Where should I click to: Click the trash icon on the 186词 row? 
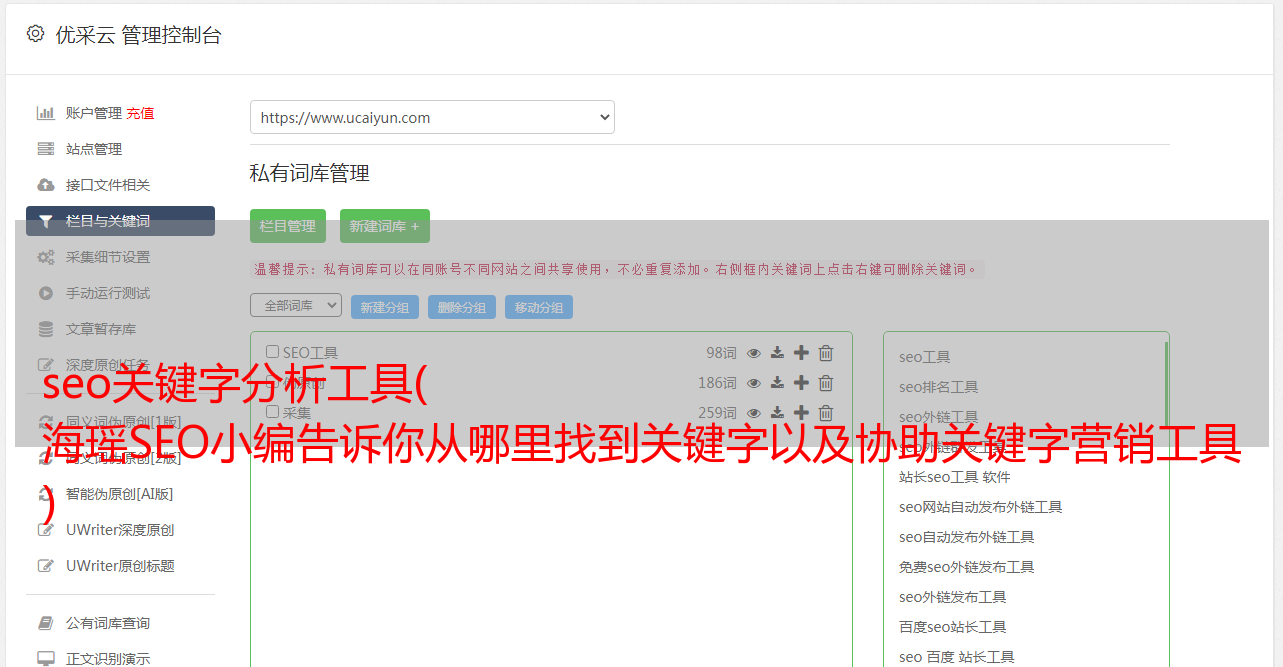pyautogui.click(x=826, y=383)
